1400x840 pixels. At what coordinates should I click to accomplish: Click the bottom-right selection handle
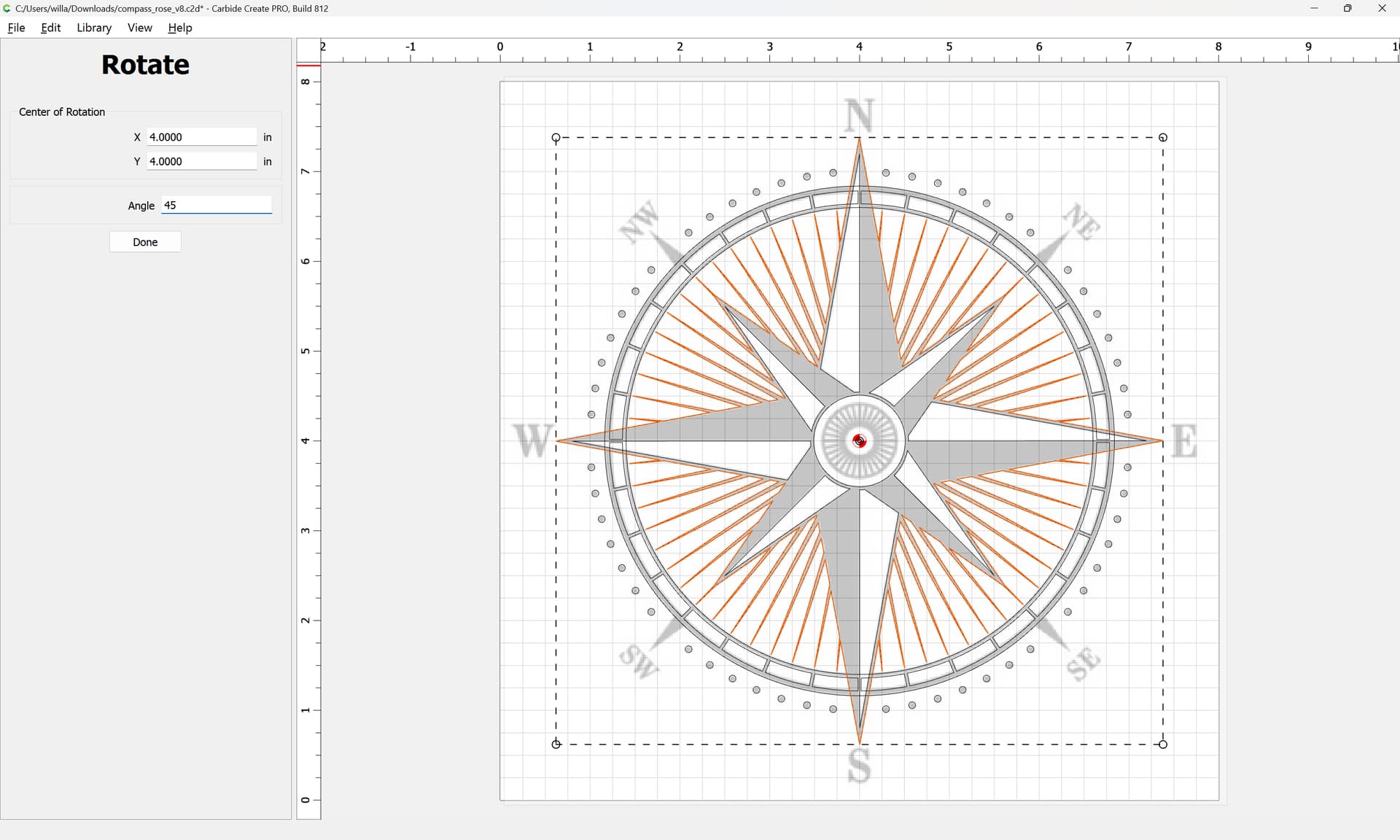click(1163, 744)
